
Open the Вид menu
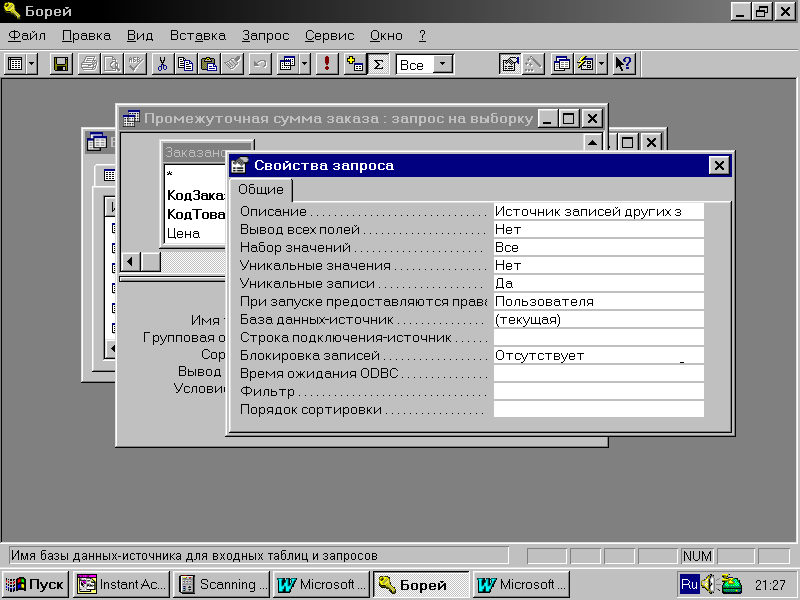pyautogui.click(x=140, y=36)
